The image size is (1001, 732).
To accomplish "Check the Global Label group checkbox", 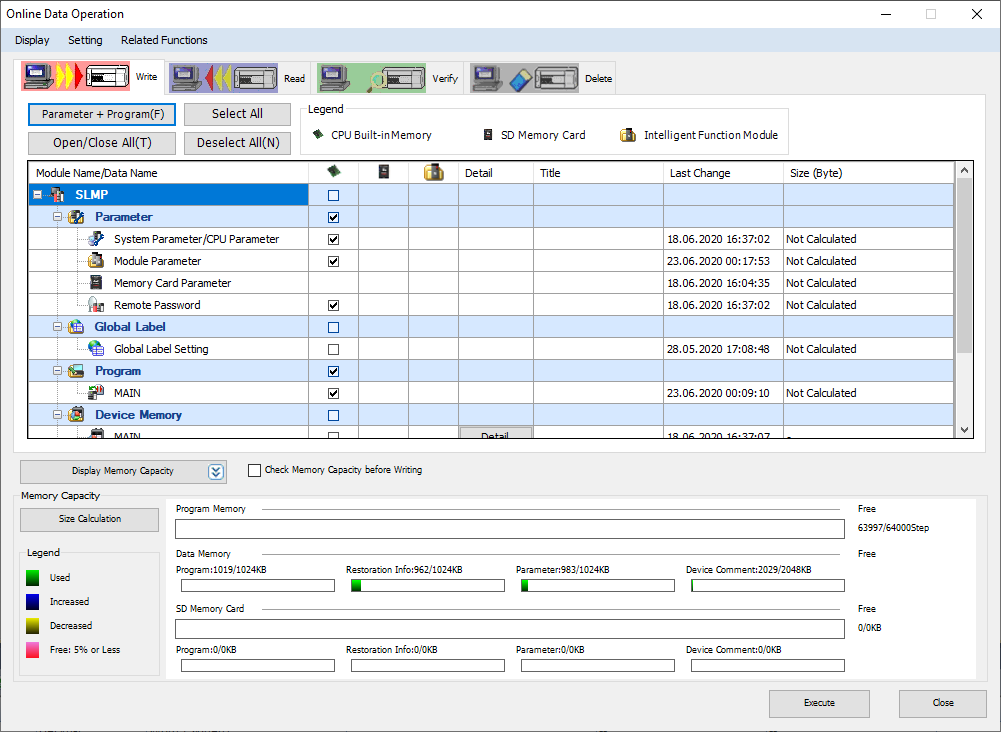I will [333, 327].
